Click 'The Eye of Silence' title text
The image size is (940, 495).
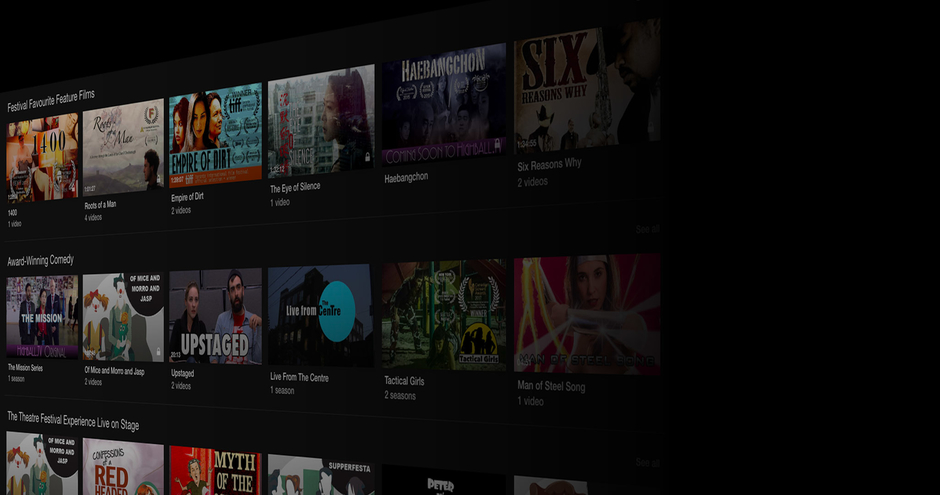pos(295,188)
